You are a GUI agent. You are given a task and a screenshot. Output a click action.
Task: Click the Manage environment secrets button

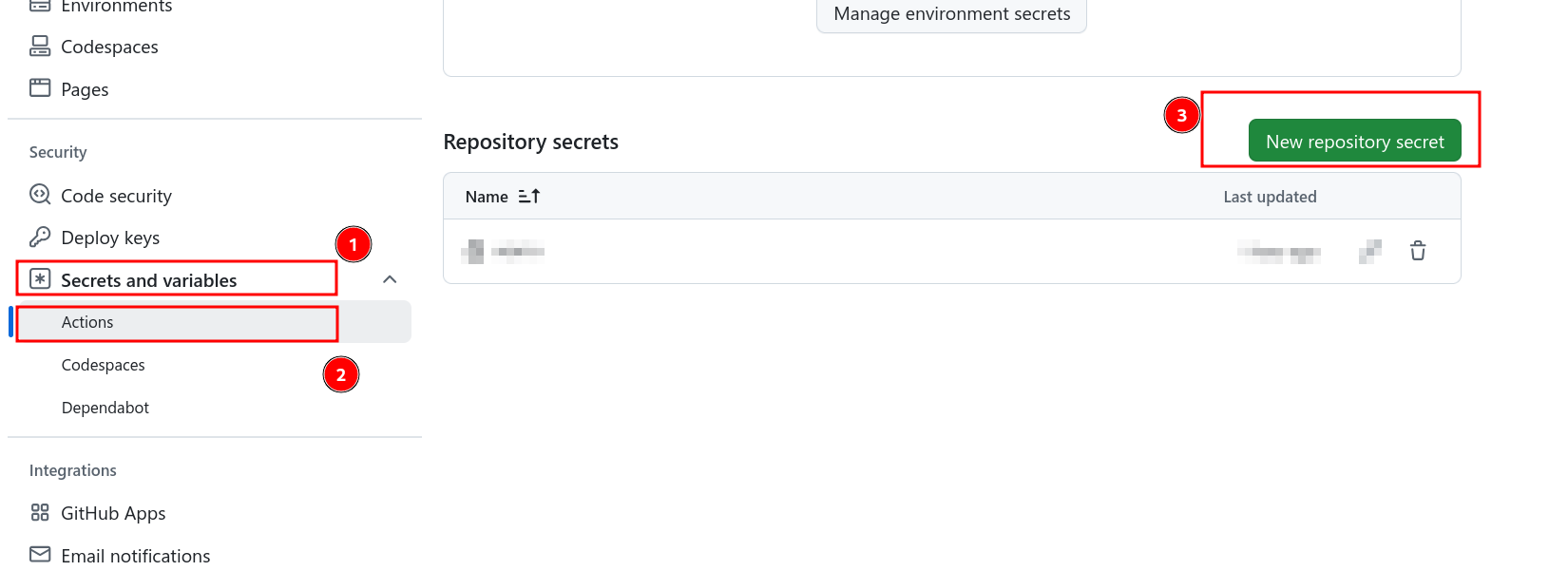click(951, 14)
